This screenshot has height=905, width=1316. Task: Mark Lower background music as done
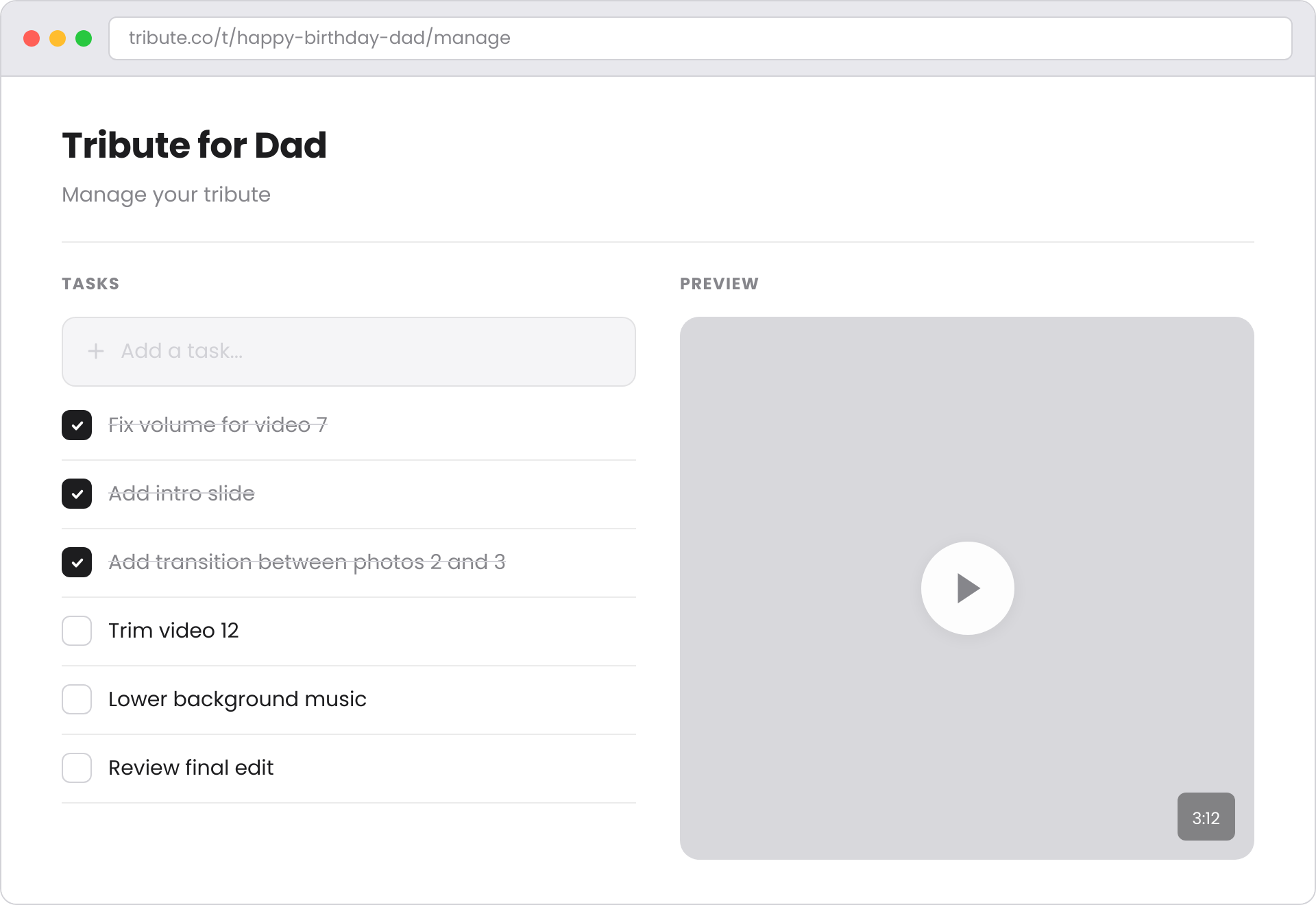[77, 699]
